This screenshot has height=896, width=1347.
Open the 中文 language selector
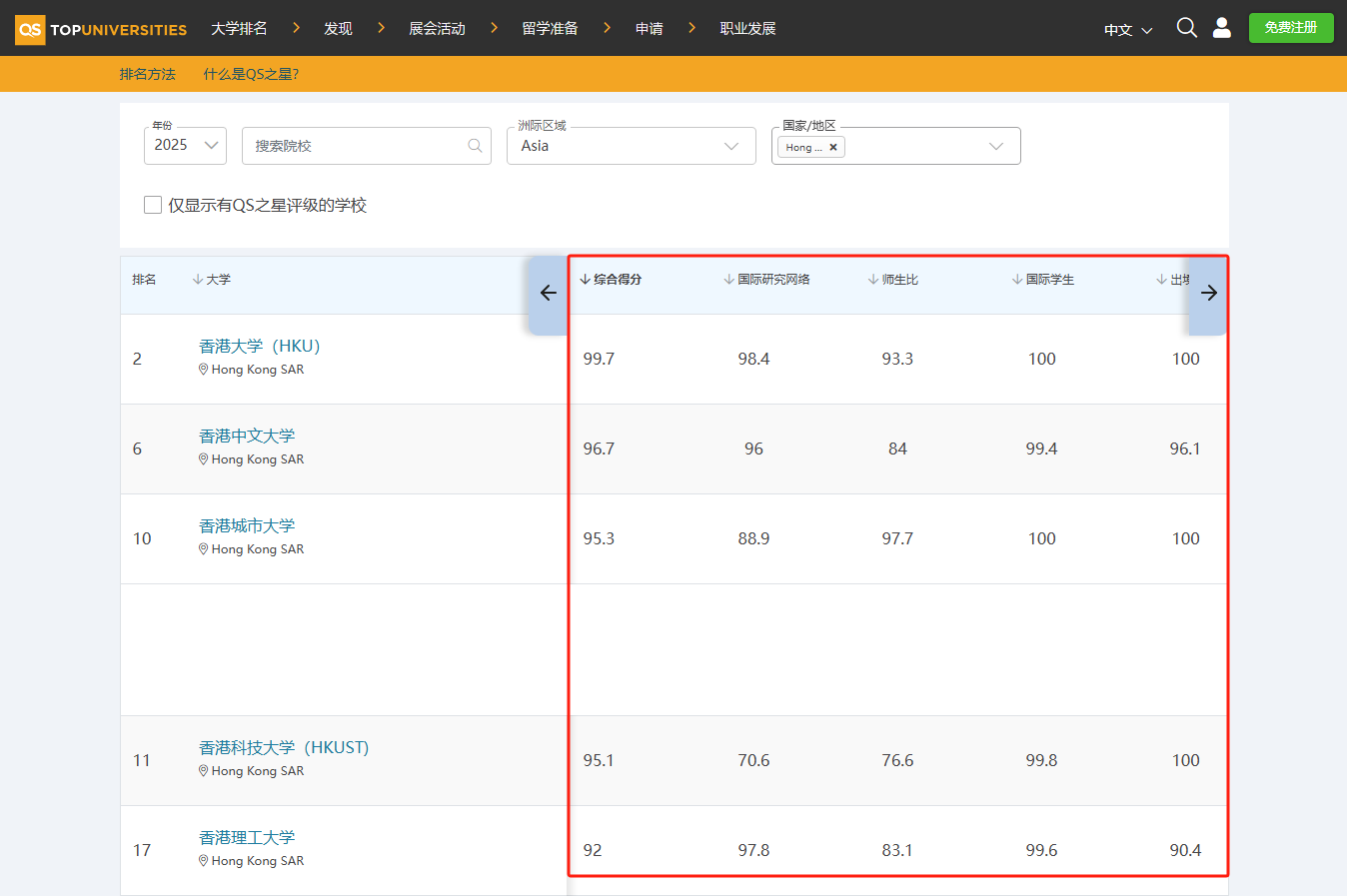(1128, 30)
